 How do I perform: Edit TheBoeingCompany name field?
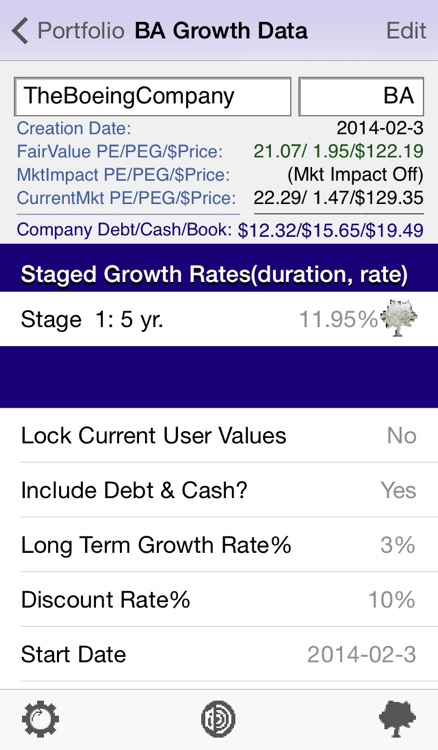coord(153,96)
